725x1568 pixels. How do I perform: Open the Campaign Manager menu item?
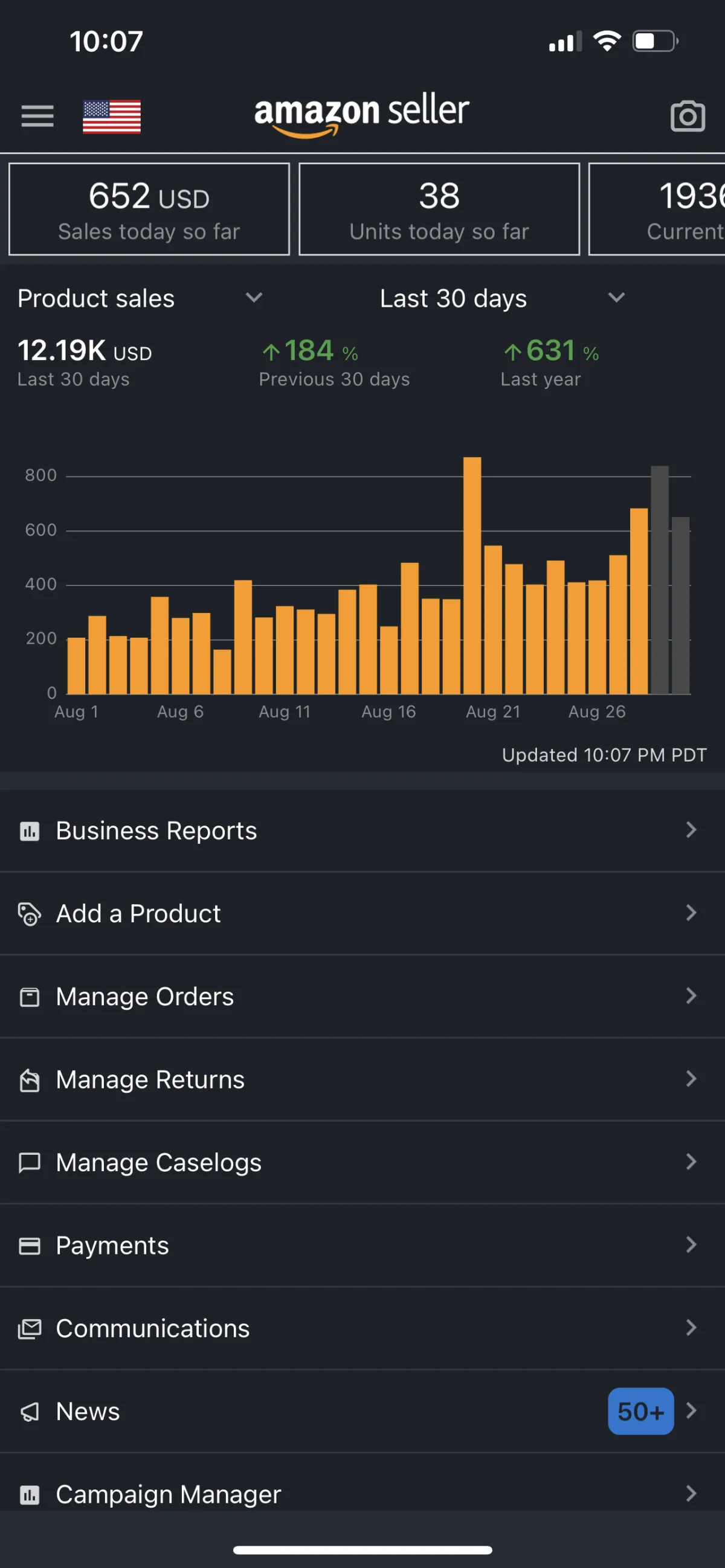(169, 1494)
